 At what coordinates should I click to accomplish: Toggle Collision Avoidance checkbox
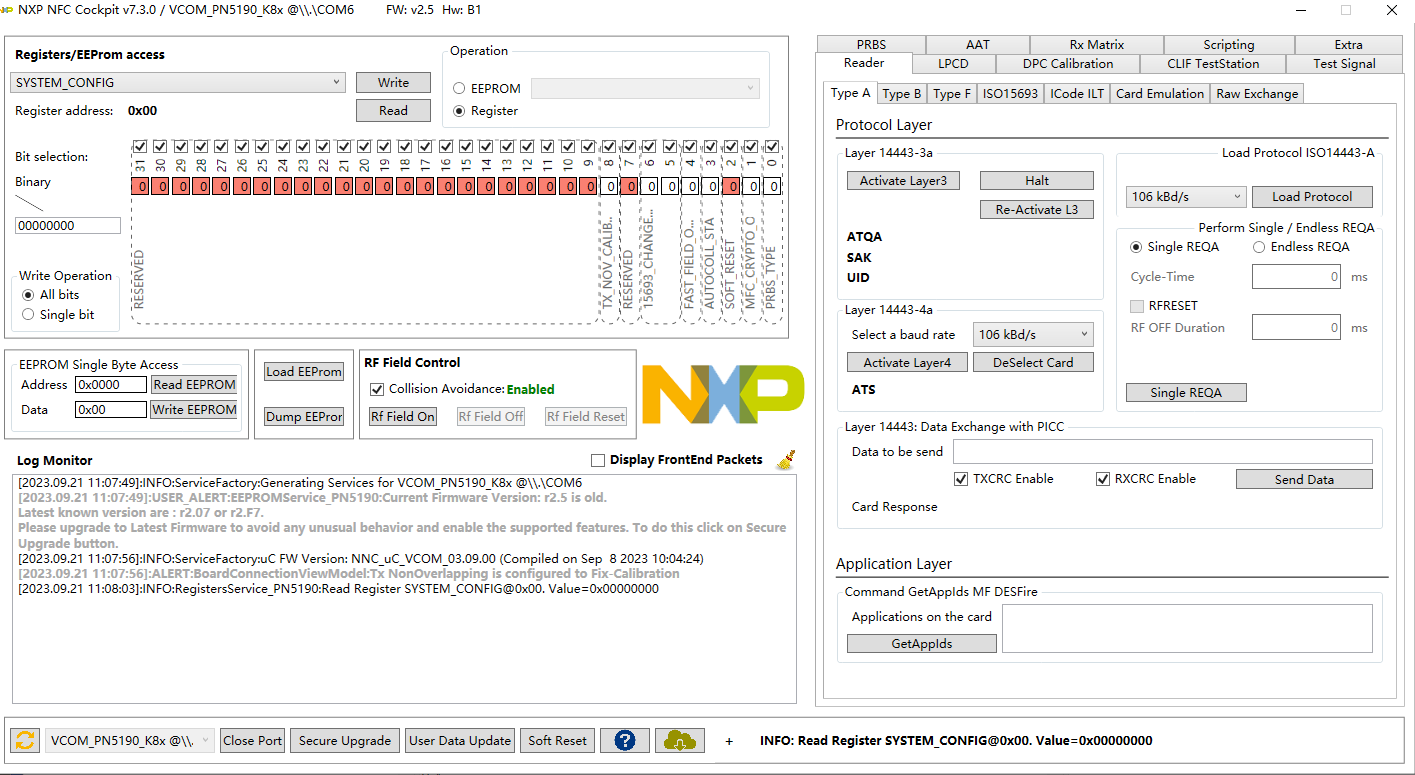[377, 389]
